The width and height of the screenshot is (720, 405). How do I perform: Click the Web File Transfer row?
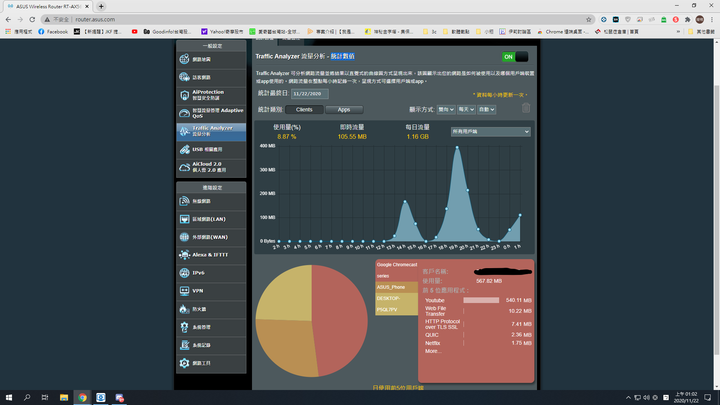point(478,311)
